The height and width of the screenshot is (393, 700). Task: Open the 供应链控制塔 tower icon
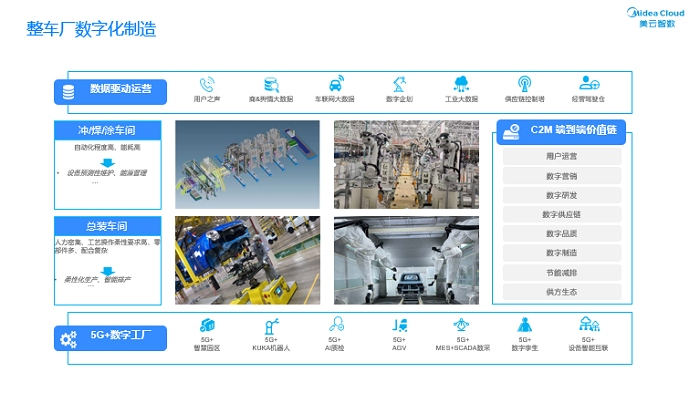click(525, 84)
